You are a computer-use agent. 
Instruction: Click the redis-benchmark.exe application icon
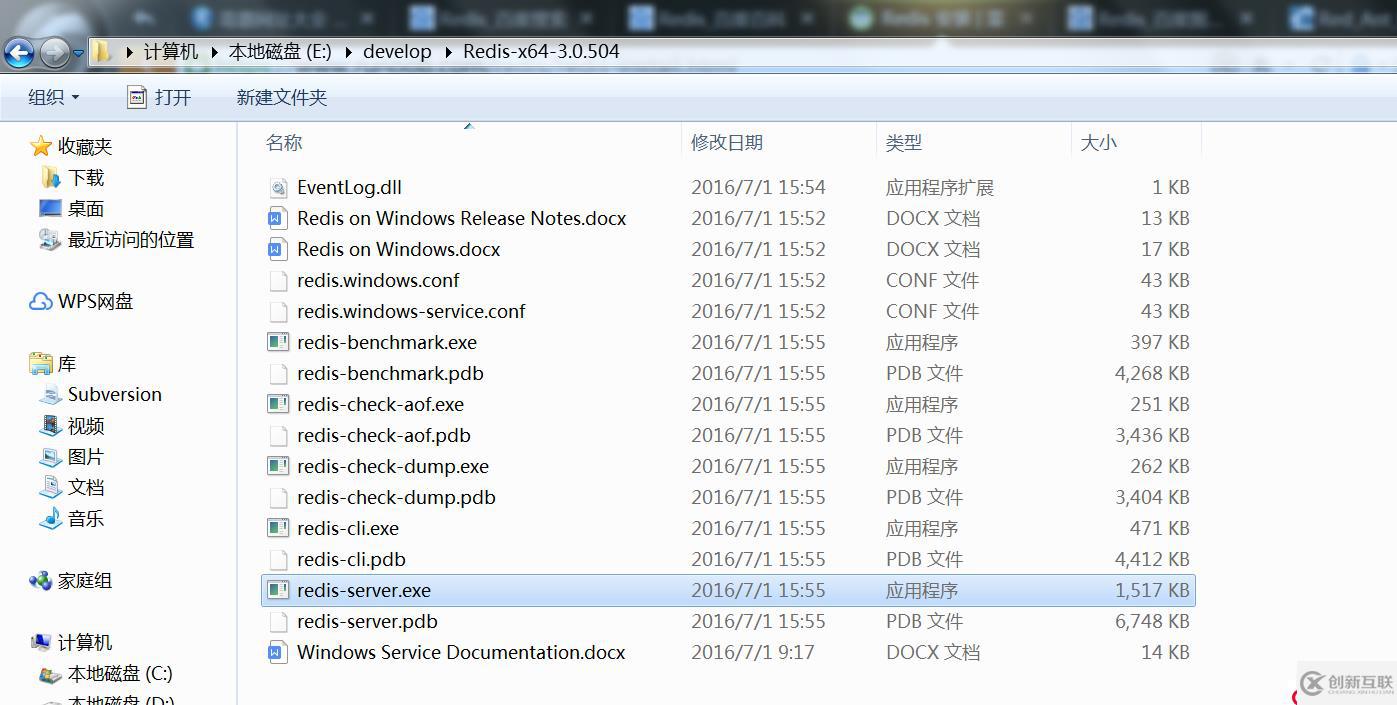(x=278, y=342)
